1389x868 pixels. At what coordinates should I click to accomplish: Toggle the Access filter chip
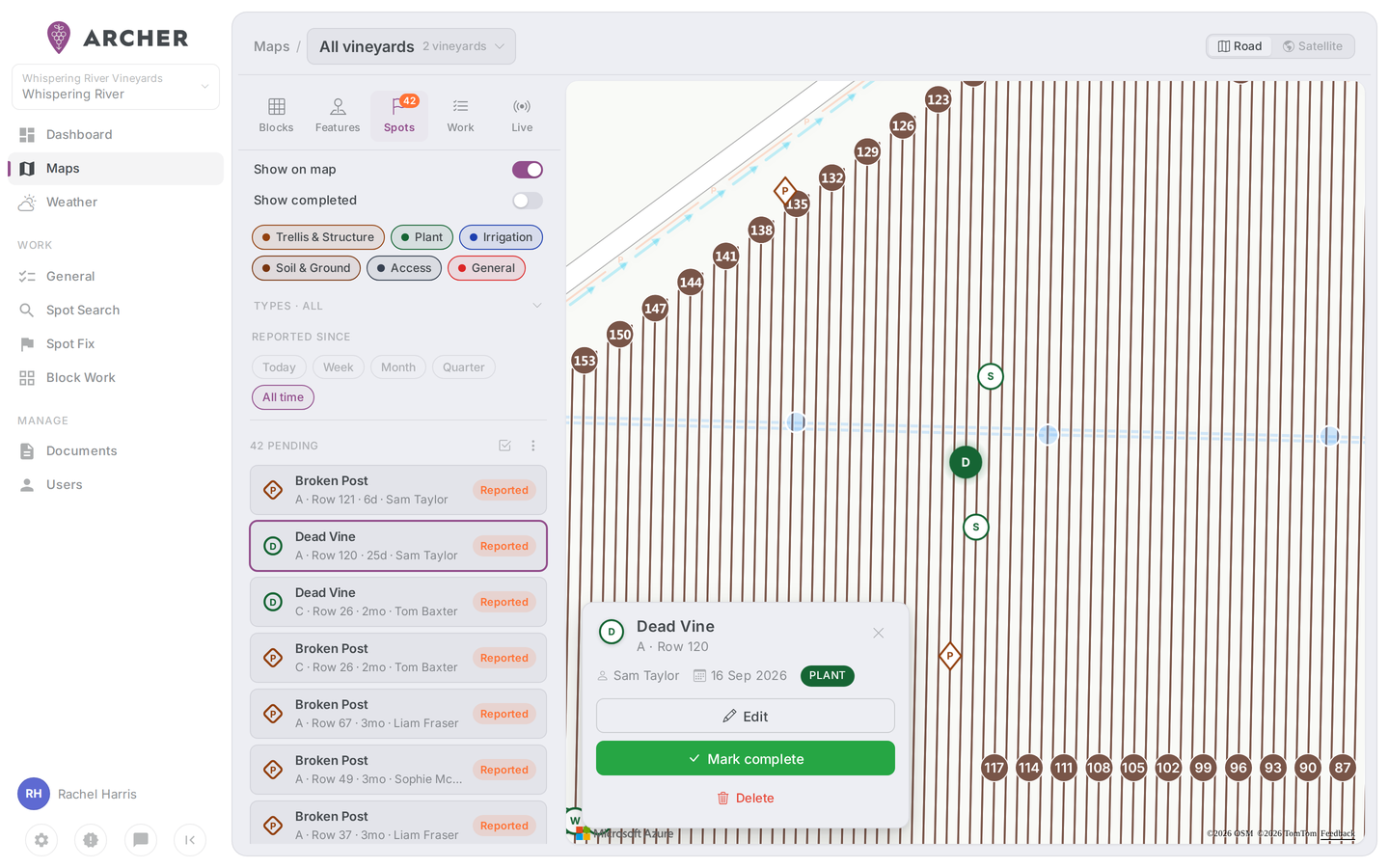[x=404, y=268]
